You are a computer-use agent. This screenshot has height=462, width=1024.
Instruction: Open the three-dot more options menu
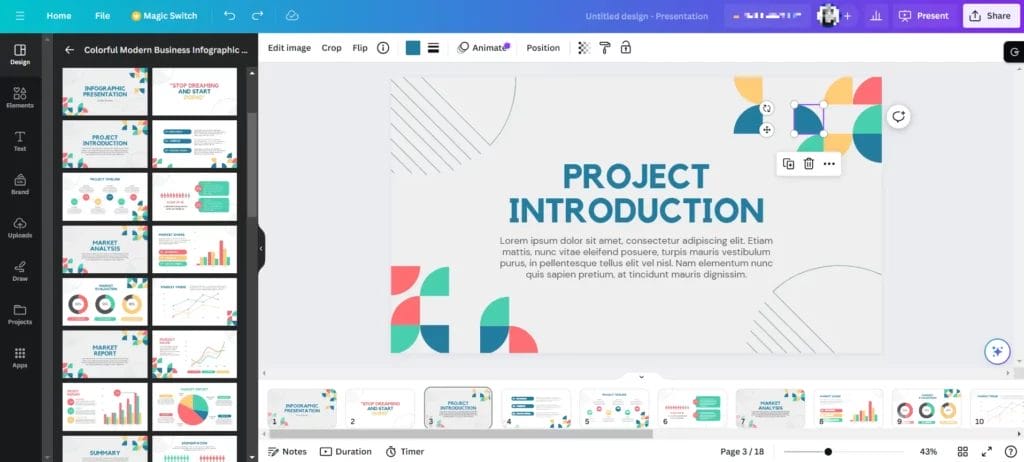(x=829, y=163)
